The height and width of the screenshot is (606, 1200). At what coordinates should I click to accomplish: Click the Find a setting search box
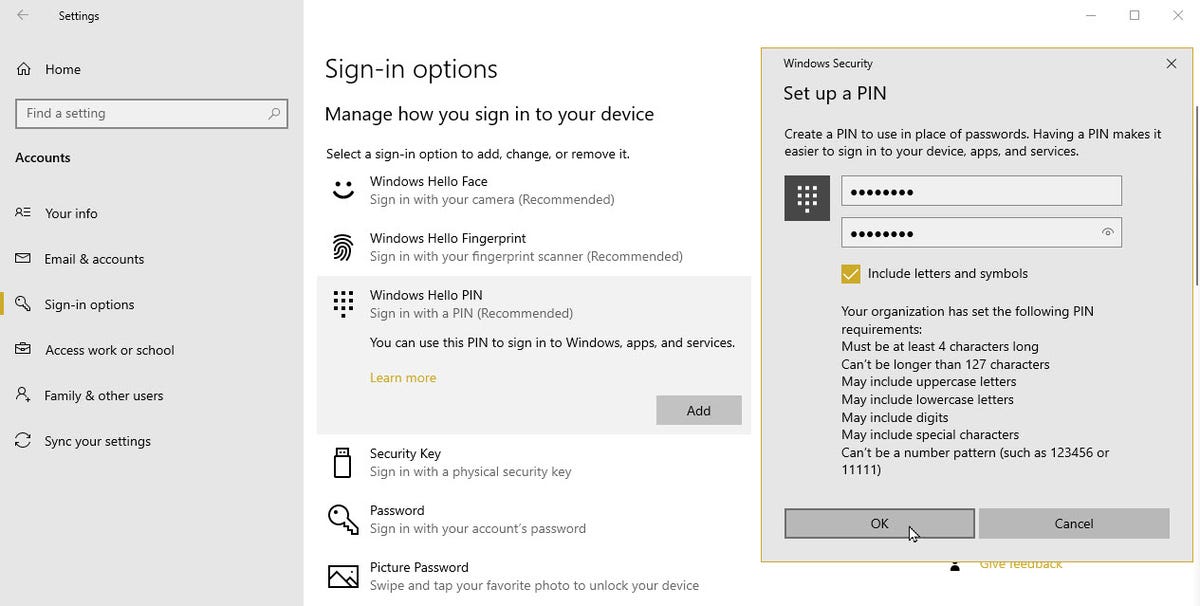click(152, 113)
